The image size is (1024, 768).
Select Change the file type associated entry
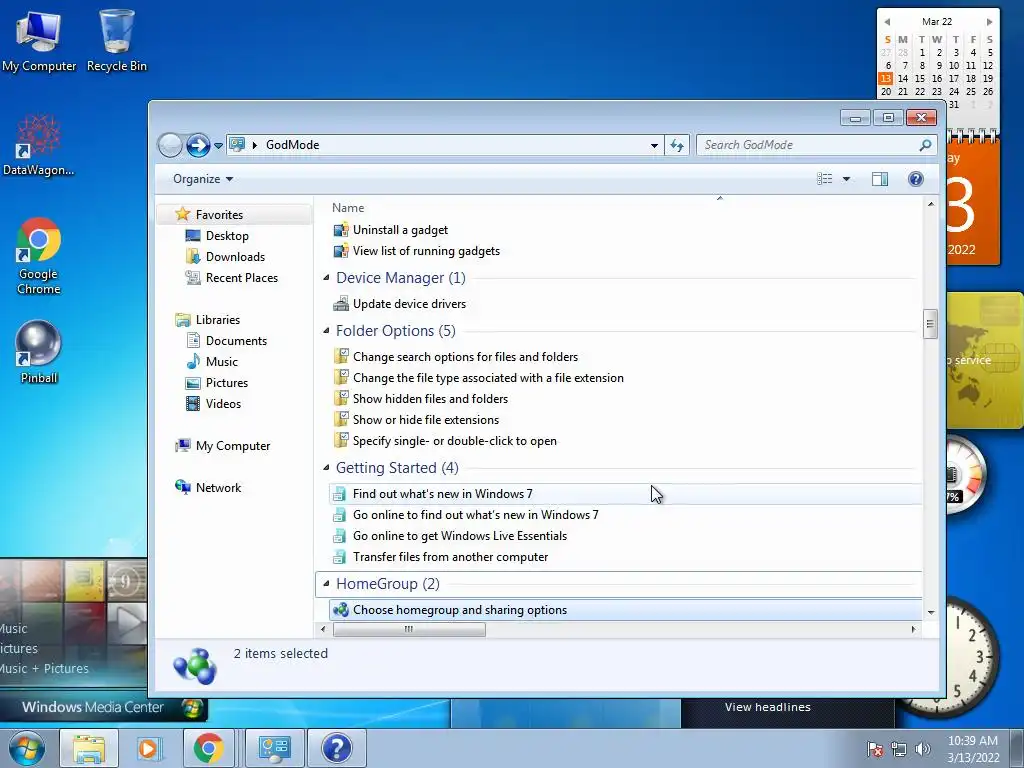(x=488, y=377)
